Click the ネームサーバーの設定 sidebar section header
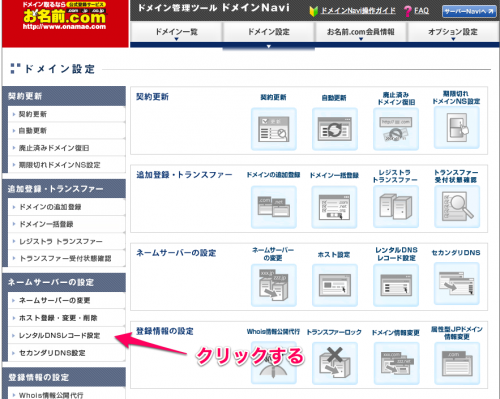Screen dimensions: 500x399 pos(64,282)
